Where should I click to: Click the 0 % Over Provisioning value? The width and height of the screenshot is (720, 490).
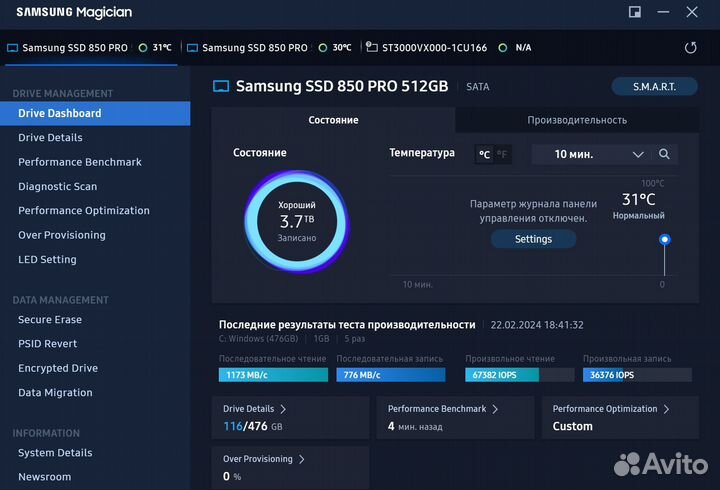coord(232,477)
